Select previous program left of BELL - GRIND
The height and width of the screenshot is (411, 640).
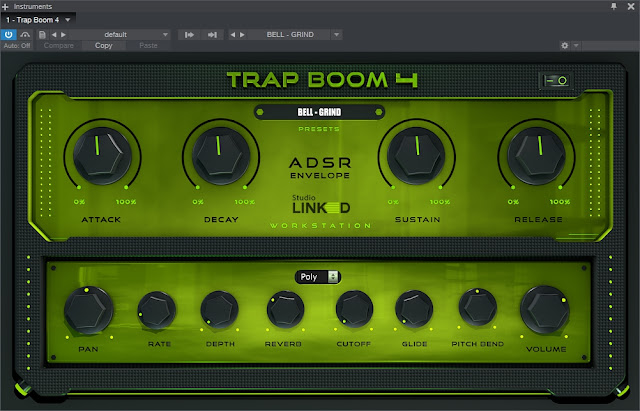click(233, 35)
